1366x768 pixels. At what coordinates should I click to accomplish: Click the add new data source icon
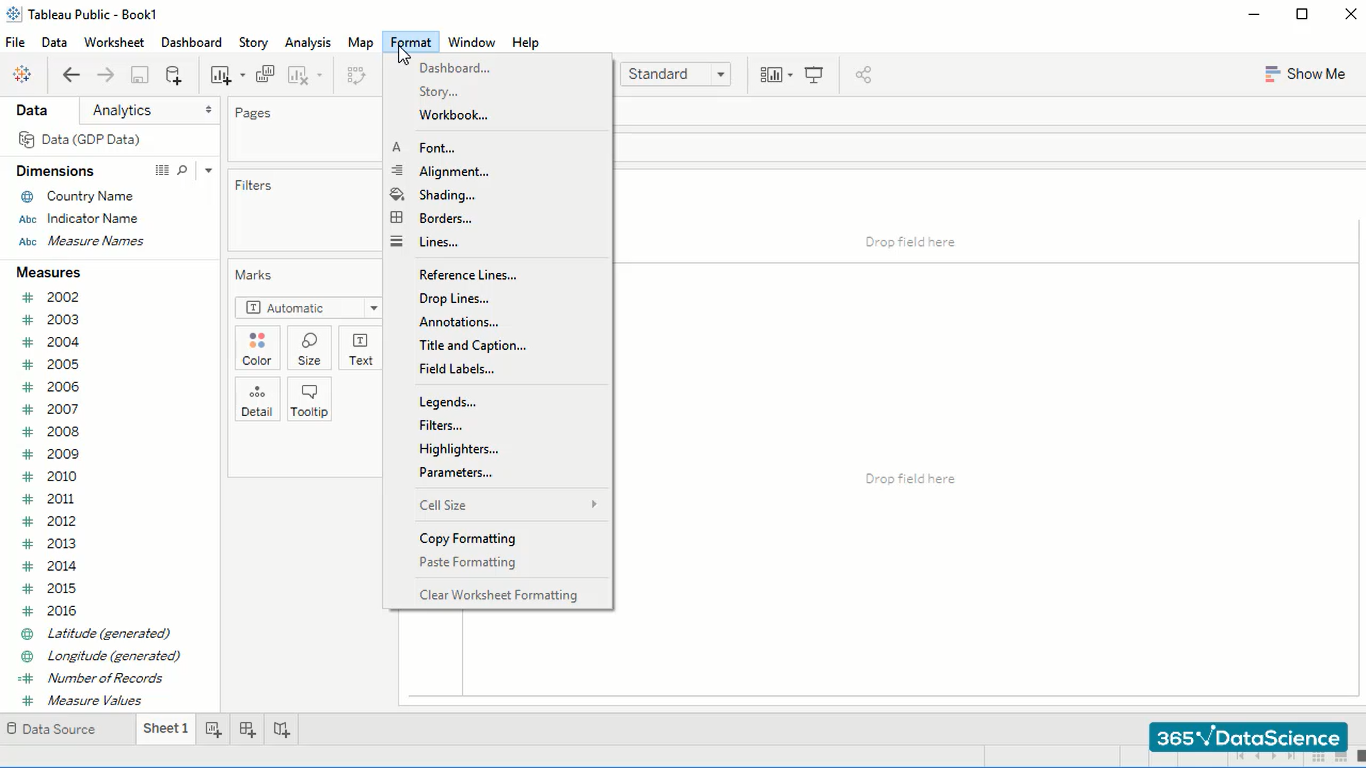point(173,75)
